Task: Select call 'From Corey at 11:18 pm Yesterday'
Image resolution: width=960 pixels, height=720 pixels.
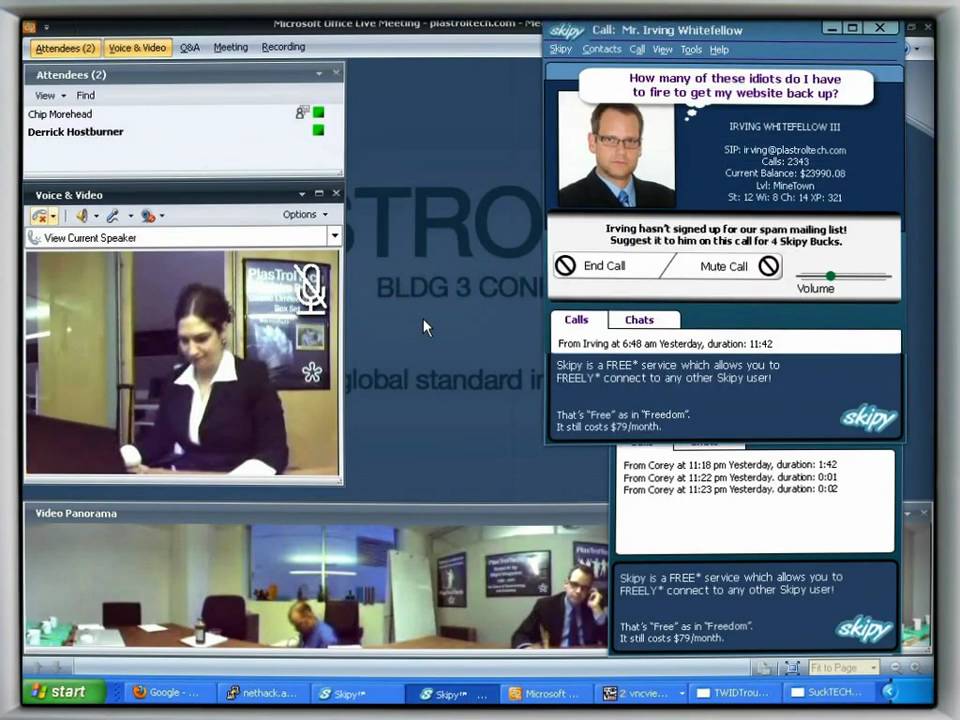Action: point(730,465)
